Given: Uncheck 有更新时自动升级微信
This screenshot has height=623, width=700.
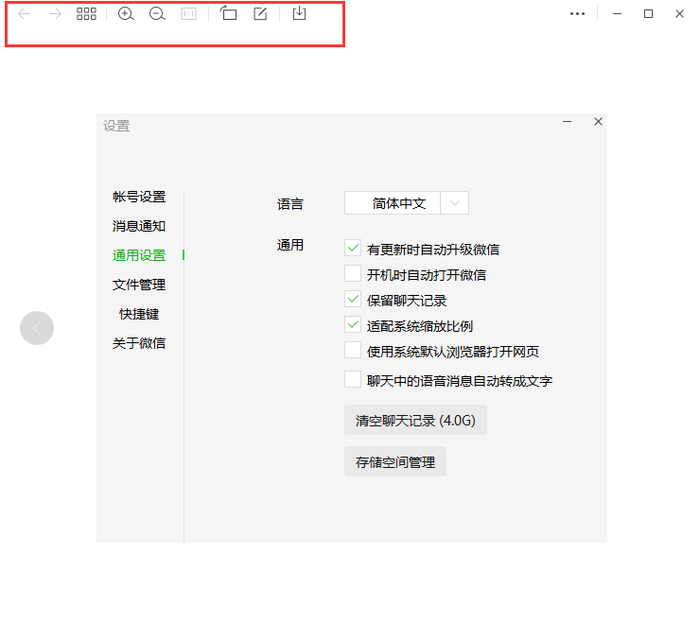Looking at the screenshot, I should coord(353,247).
